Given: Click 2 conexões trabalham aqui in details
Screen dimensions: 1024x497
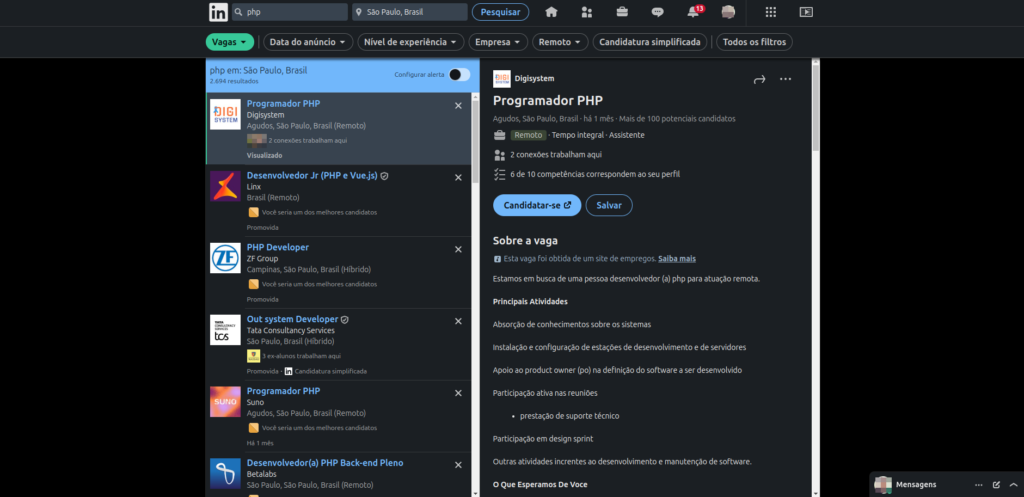Looking at the screenshot, I should 556,155.
